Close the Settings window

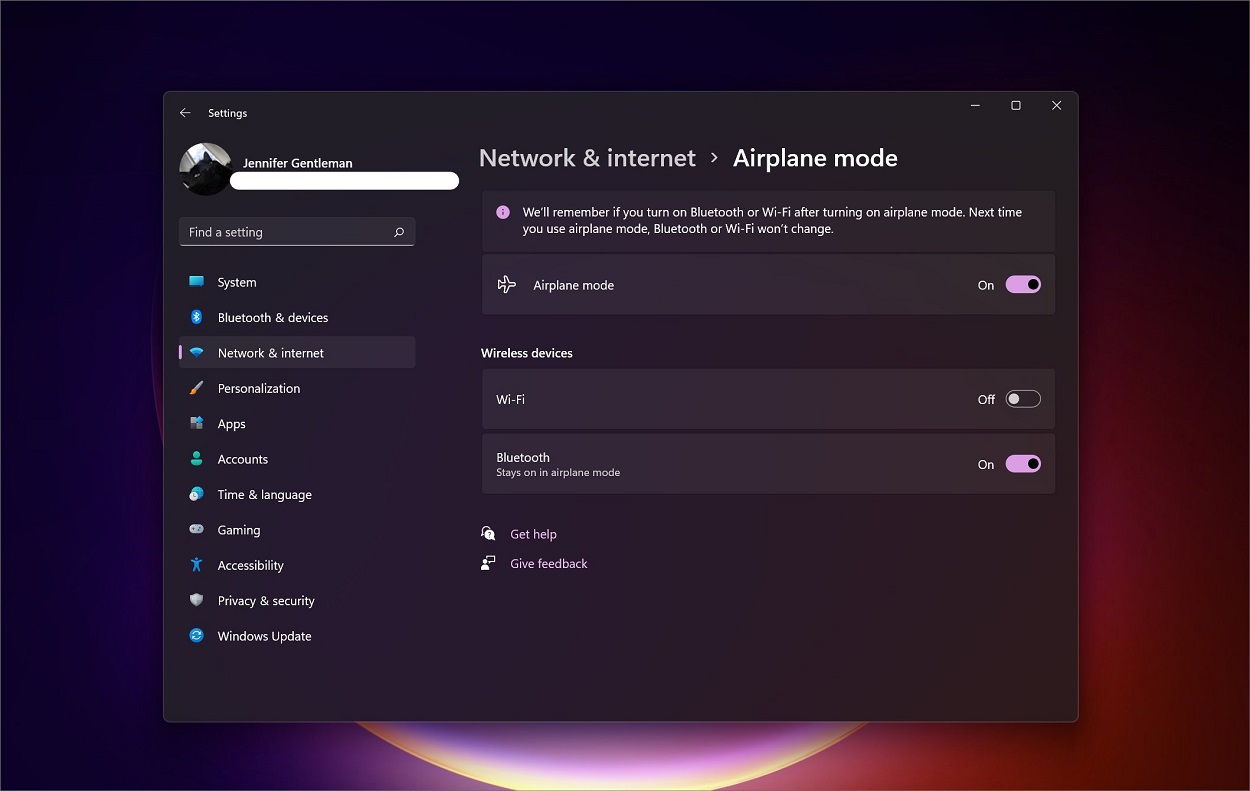pyautogui.click(x=1056, y=105)
